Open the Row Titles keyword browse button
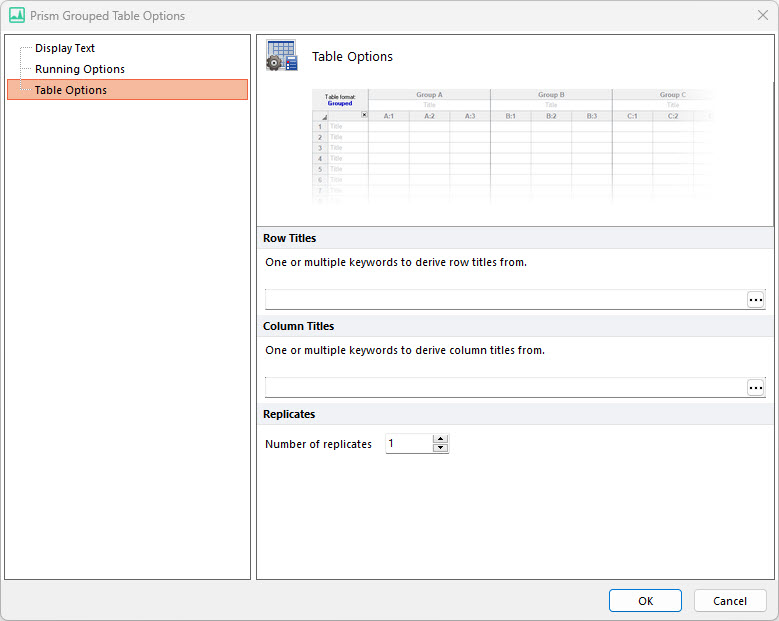The image size is (779, 621). [x=755, y=300]
